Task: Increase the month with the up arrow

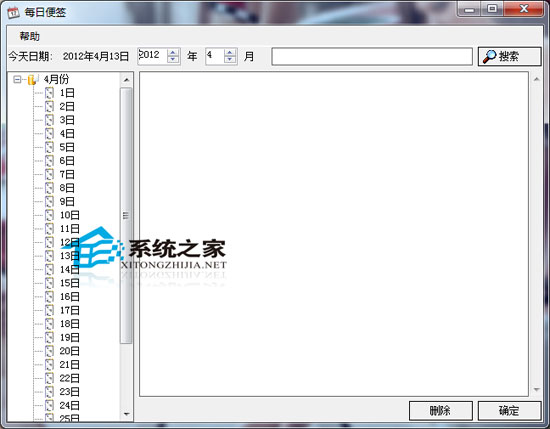Action: [230, 53]
